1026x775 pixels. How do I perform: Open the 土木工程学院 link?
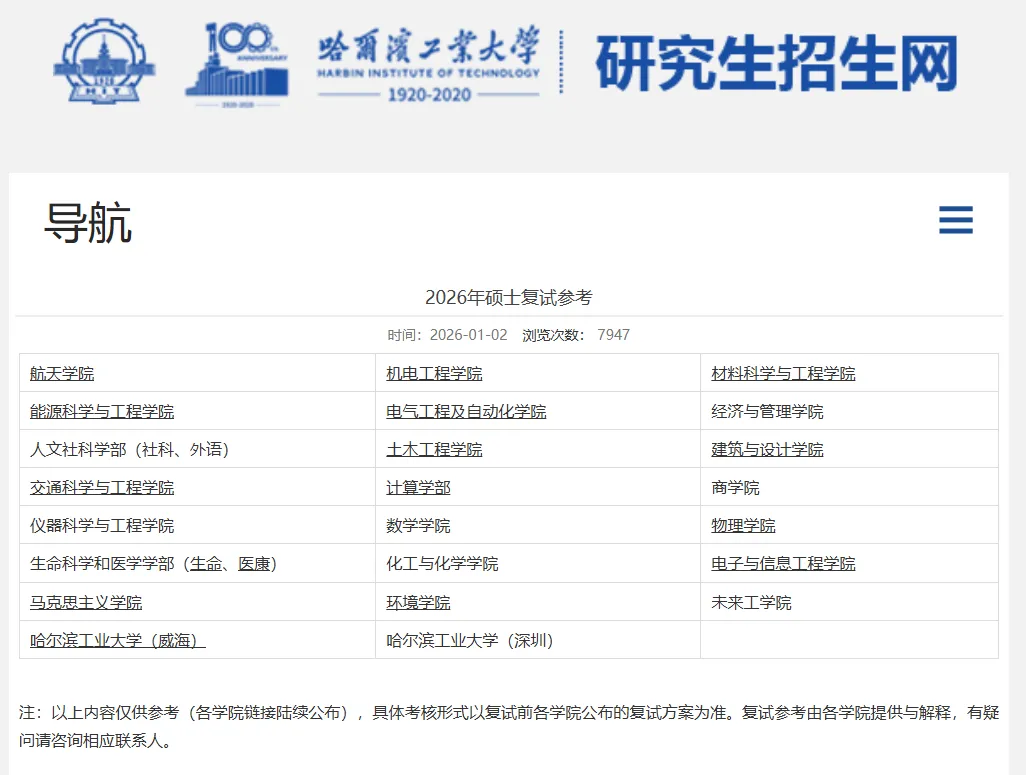coord(434,450)
